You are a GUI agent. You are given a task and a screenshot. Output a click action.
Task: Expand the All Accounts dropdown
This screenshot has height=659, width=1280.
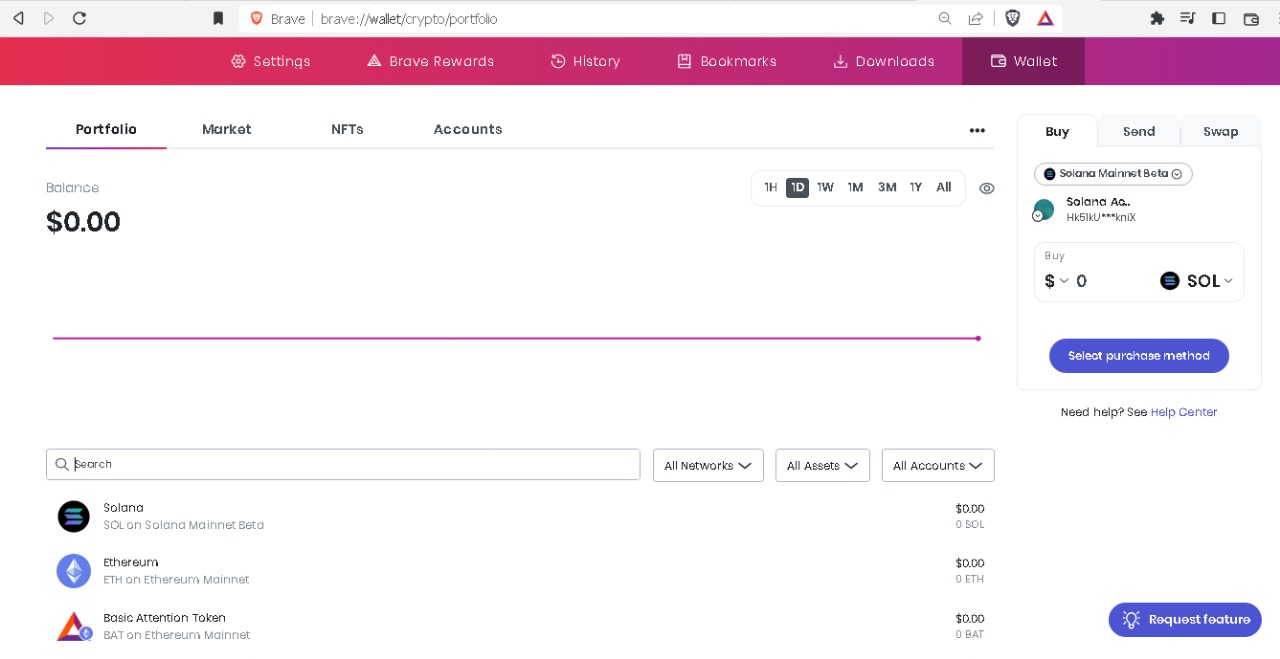(938, 465)
